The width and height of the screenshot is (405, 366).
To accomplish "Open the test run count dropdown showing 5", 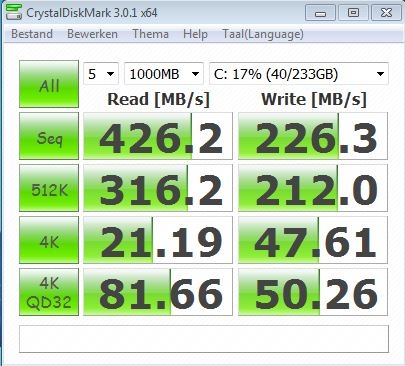I will (101, 74).
